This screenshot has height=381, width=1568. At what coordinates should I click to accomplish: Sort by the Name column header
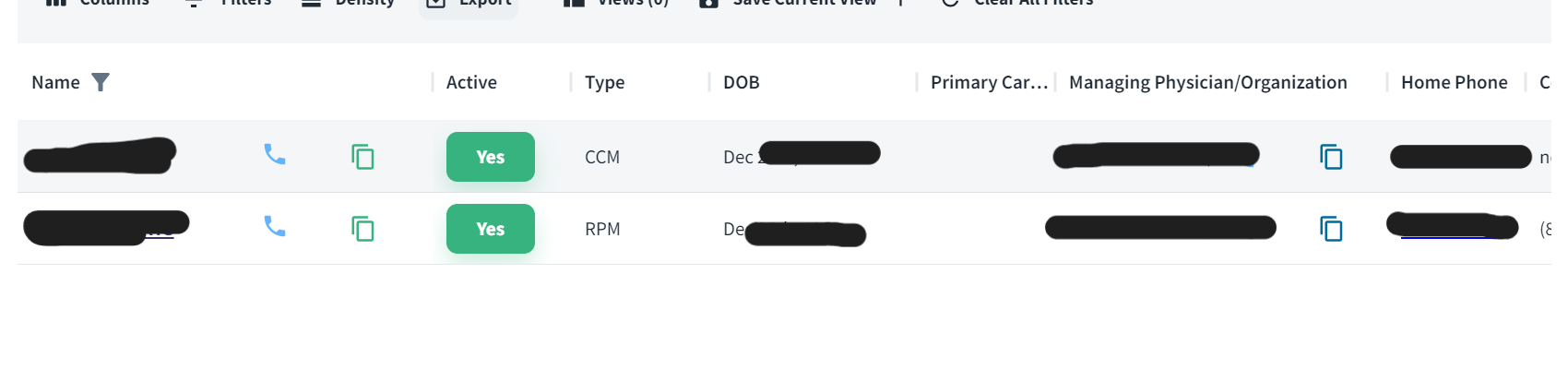tap(55, 82)
